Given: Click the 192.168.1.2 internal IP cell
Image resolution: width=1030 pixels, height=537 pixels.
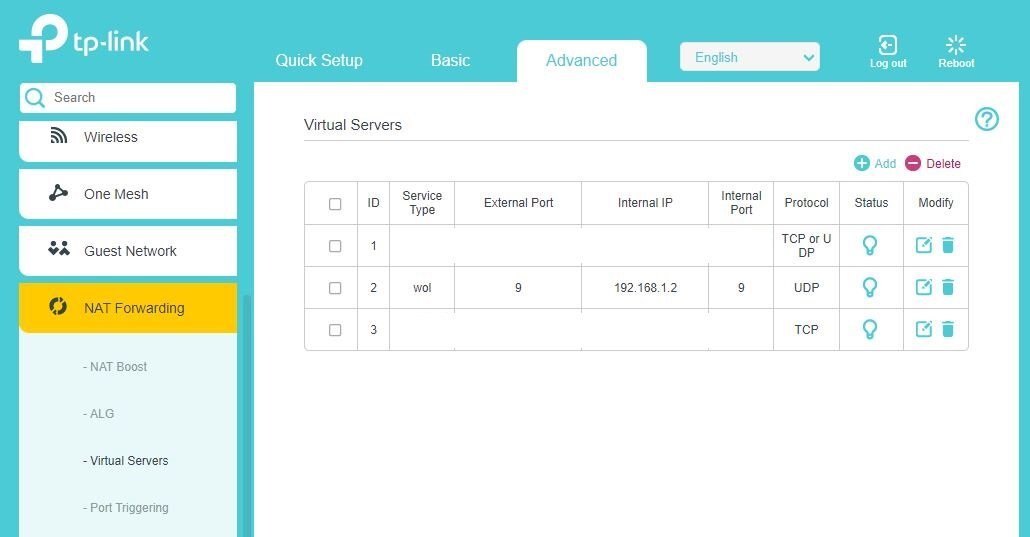Looking at the screenshot, I should click(x=645, y=288).
